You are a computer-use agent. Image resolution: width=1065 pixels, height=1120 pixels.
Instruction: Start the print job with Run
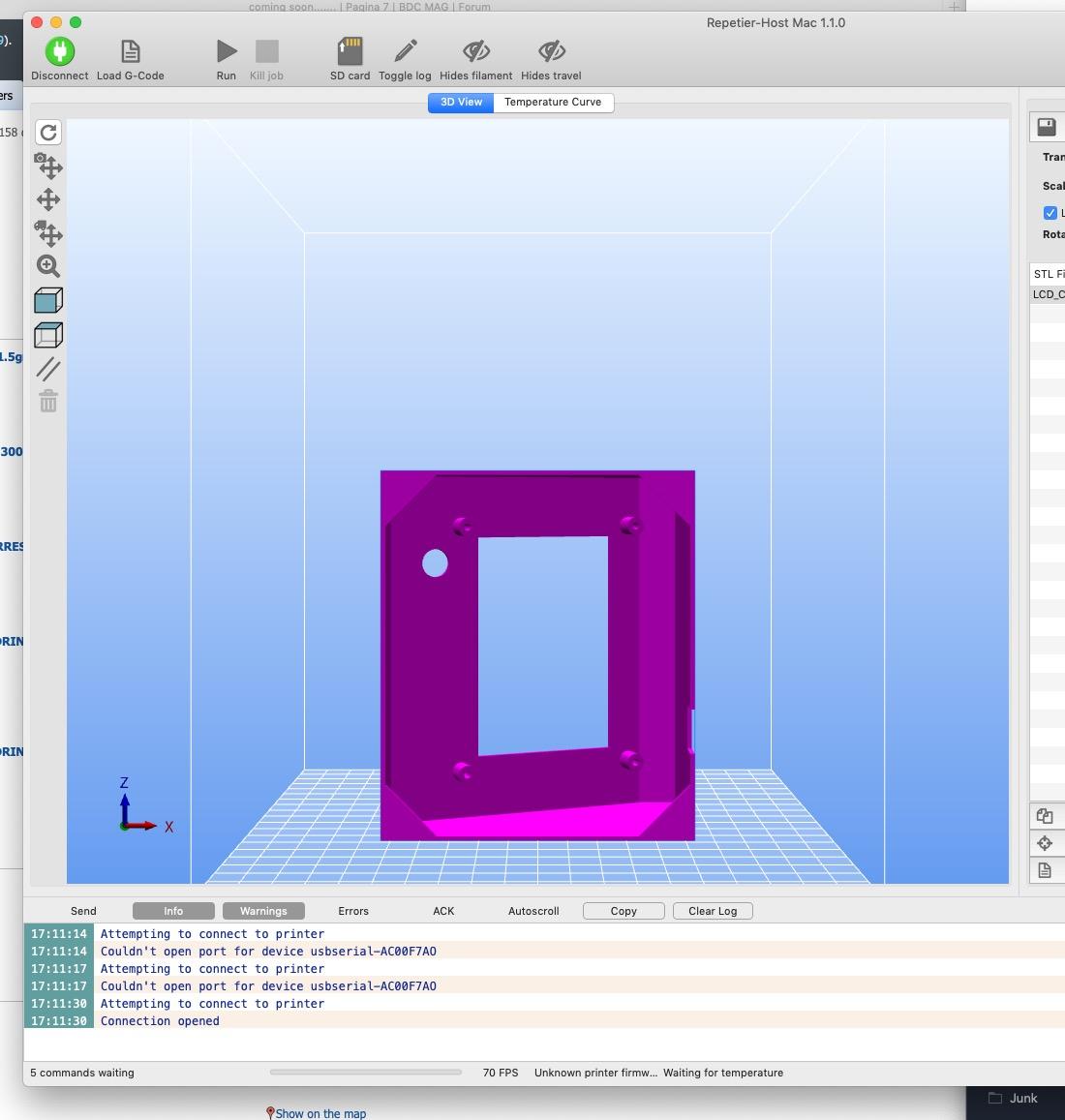226,51
